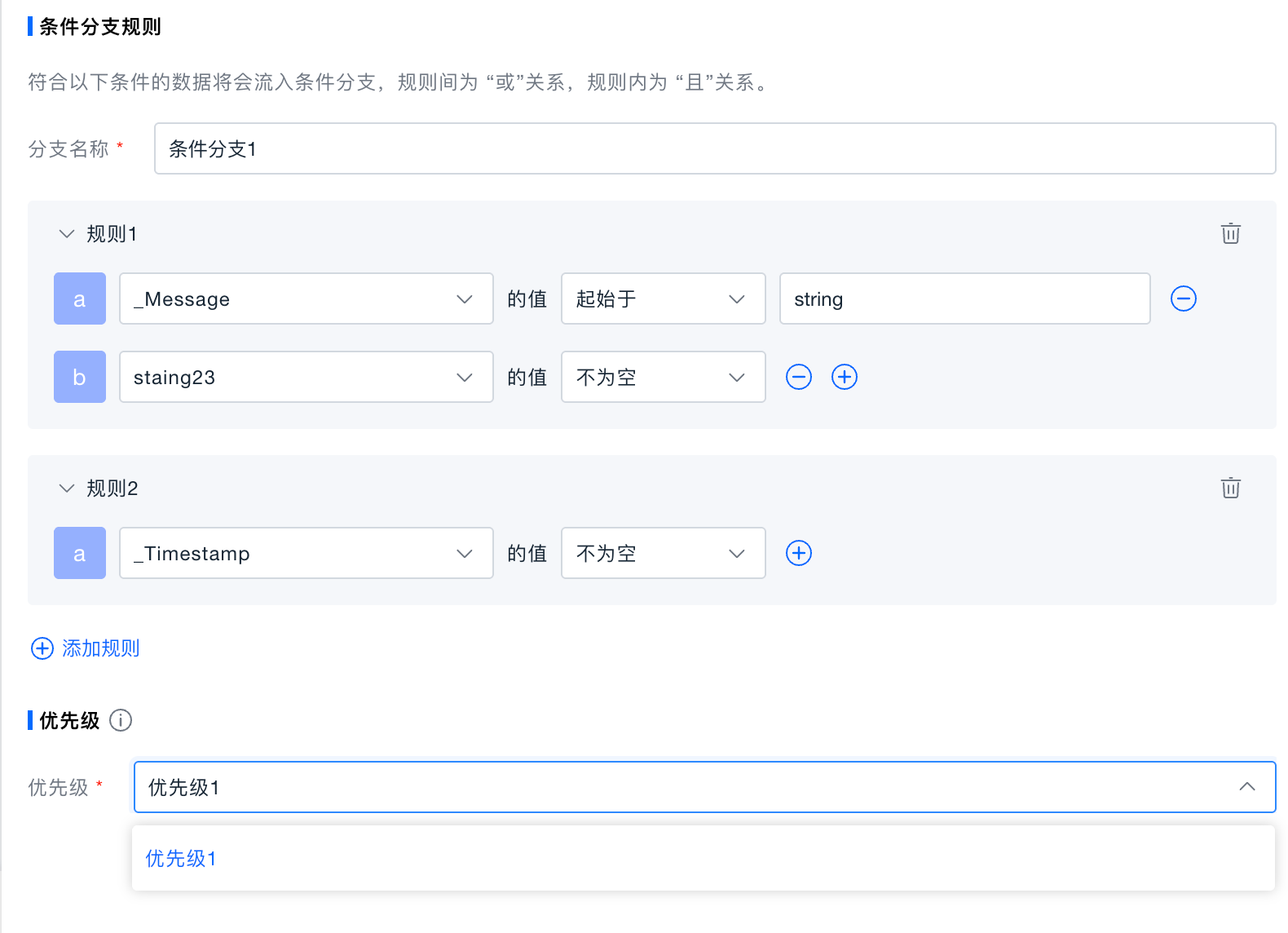Image resolution: width=1288 pixels, height=933 pixels.
Task: Open the _Timestamp field dropdown
Action: coord(306,553)
